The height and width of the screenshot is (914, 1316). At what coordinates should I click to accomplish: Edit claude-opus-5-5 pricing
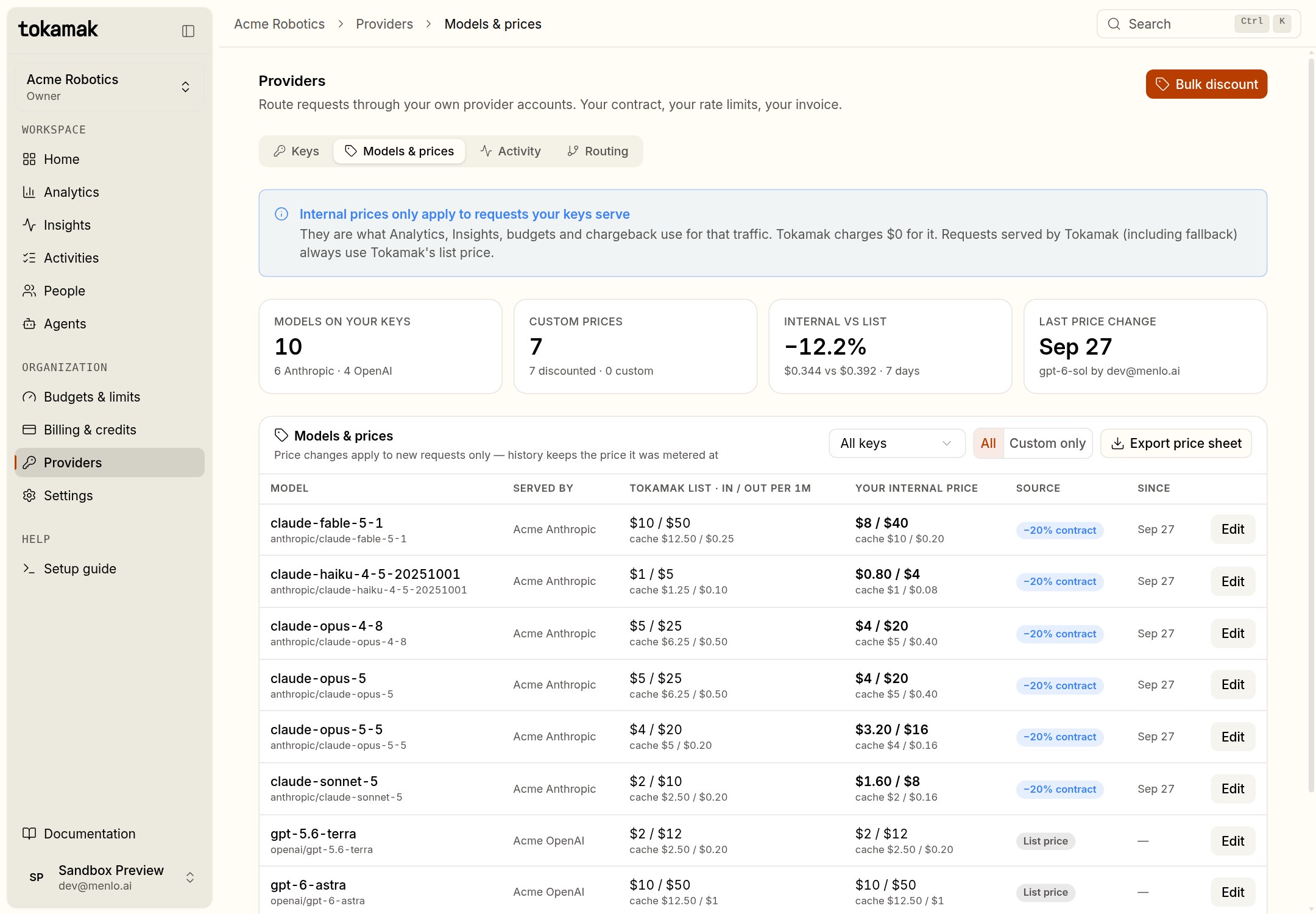click(1233, 737)
